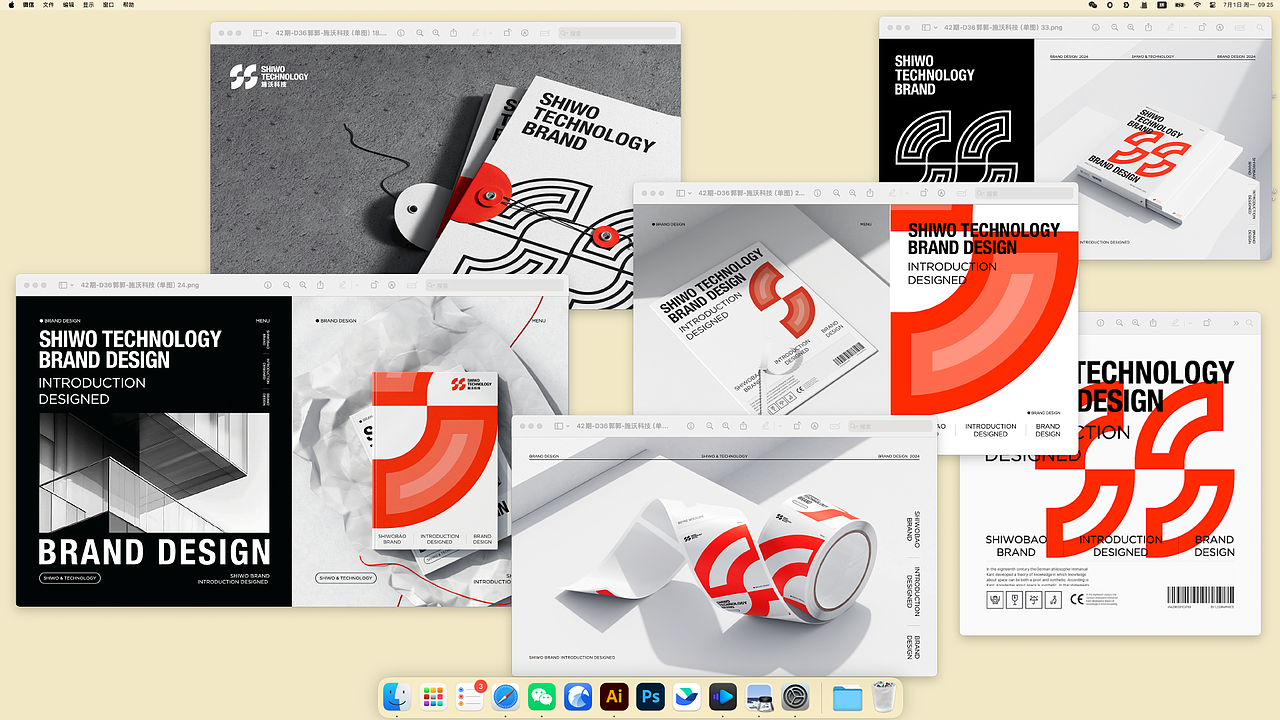Zoom in on the 18 window image
1280x720 pixels.
pyautogui.click(x=436, y=33)
